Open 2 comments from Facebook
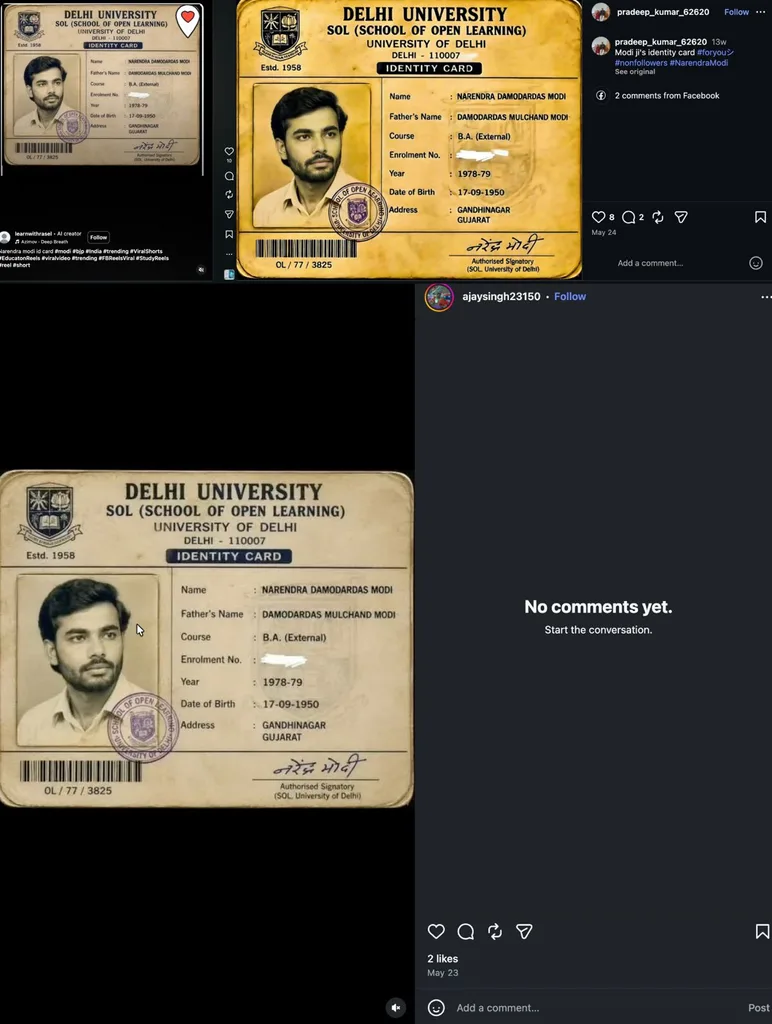 pos(667,95)
